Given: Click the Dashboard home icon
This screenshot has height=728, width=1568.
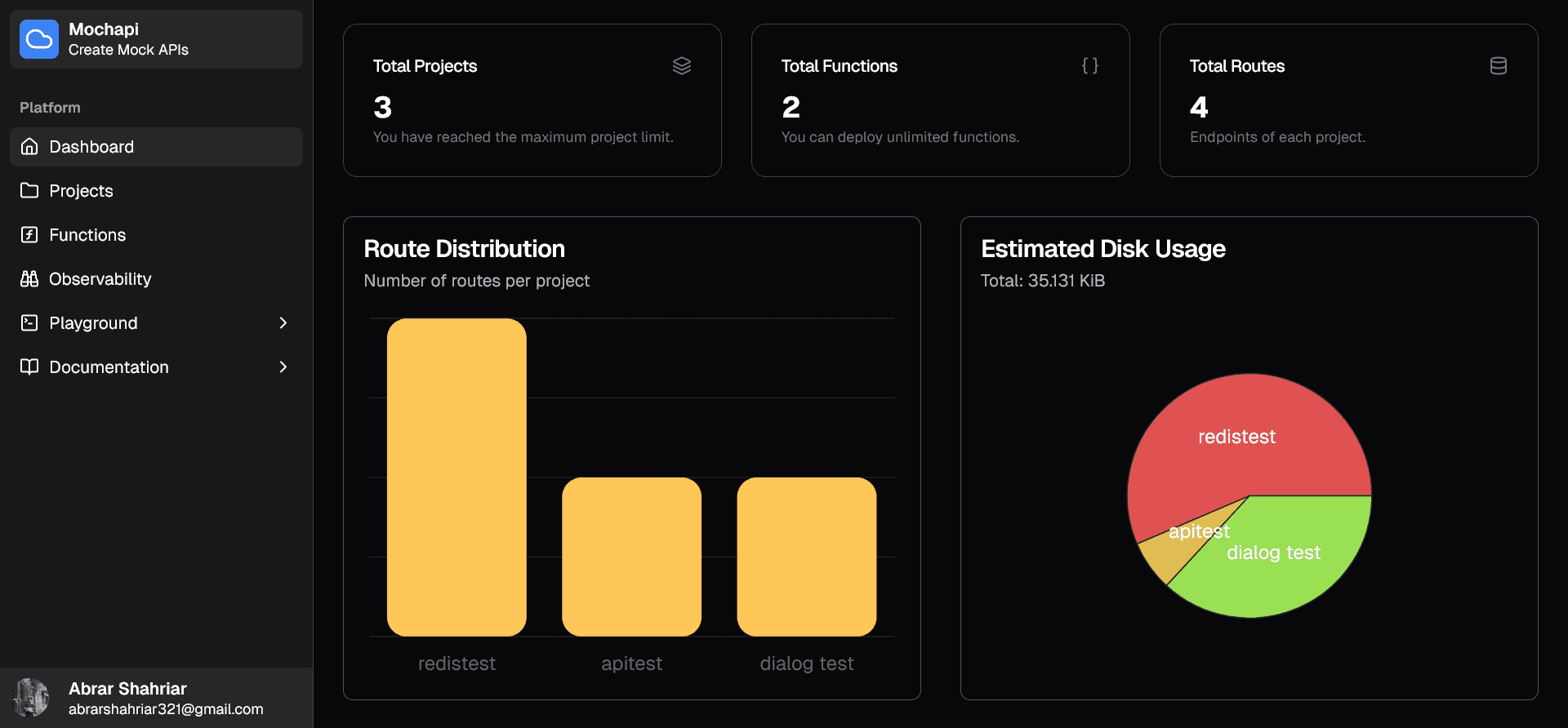Looking at the screenshot, I should [29, 147].
